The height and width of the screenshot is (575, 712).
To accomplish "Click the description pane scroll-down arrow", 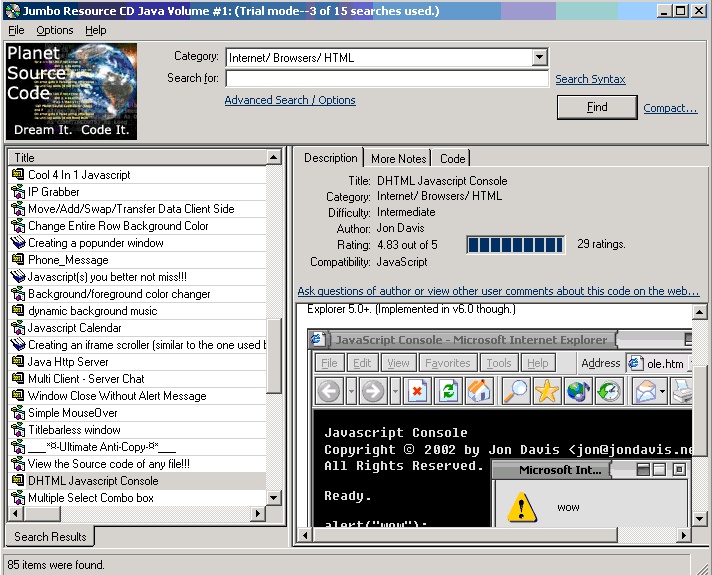I will click(699, 518).
